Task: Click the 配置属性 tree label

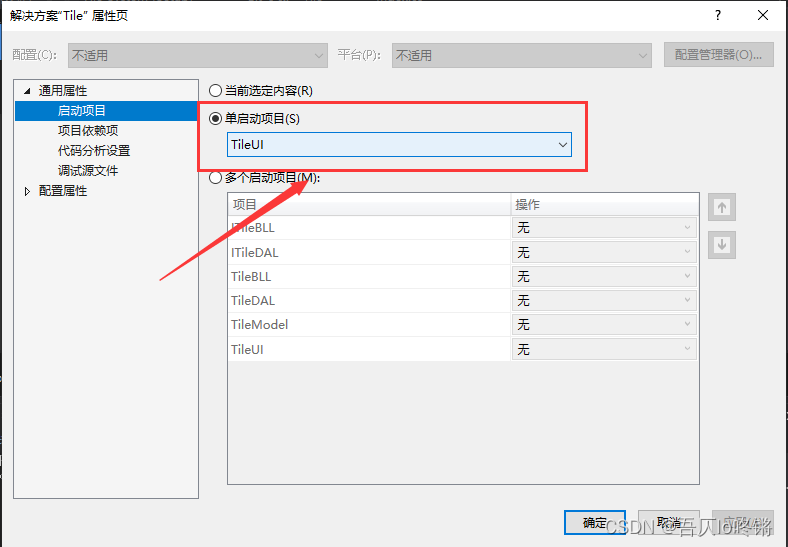Action: coord(63,191)
